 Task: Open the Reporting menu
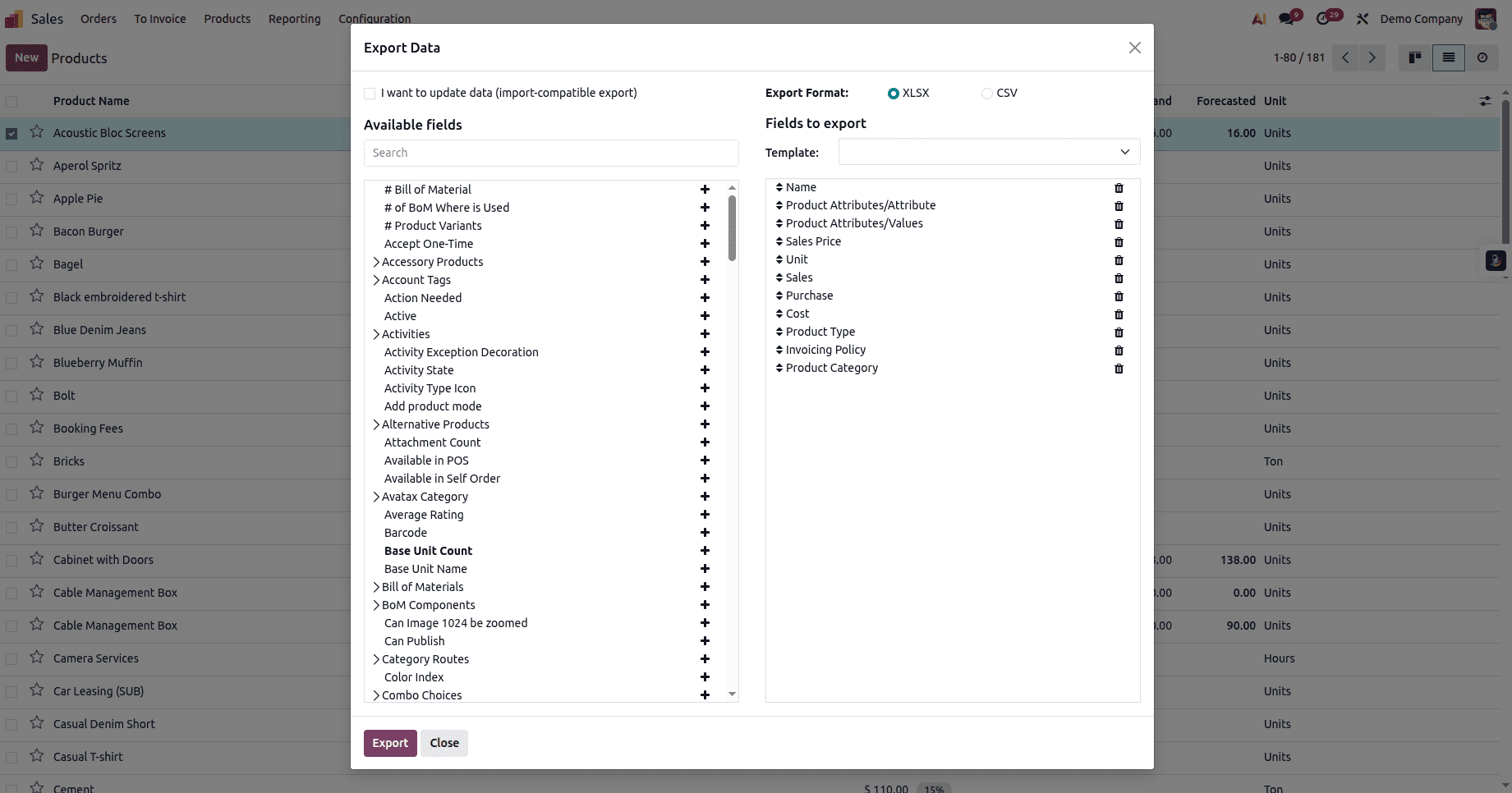click(x=295, y=18)
